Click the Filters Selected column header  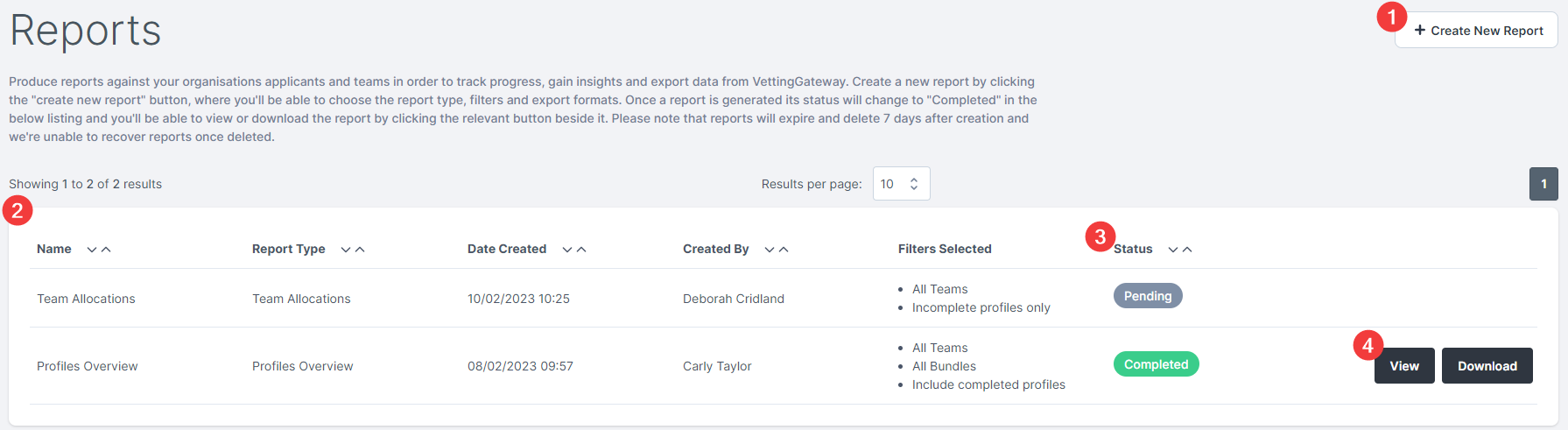(945, 249)
